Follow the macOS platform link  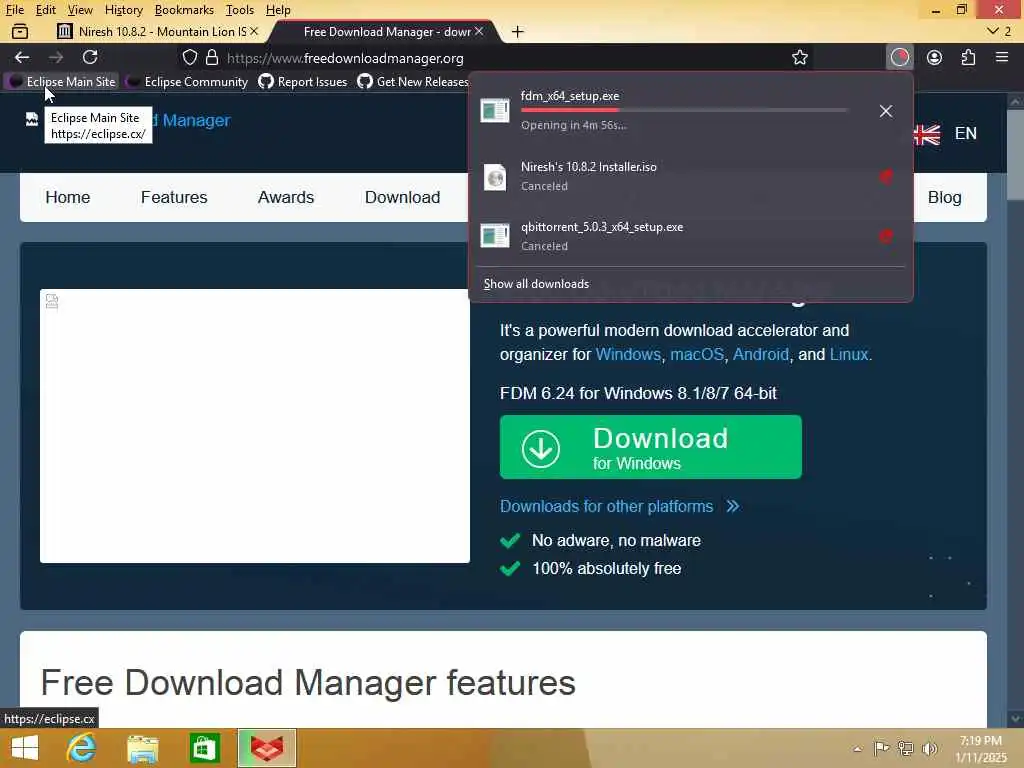pyautogui.click(x=697, y=354)
